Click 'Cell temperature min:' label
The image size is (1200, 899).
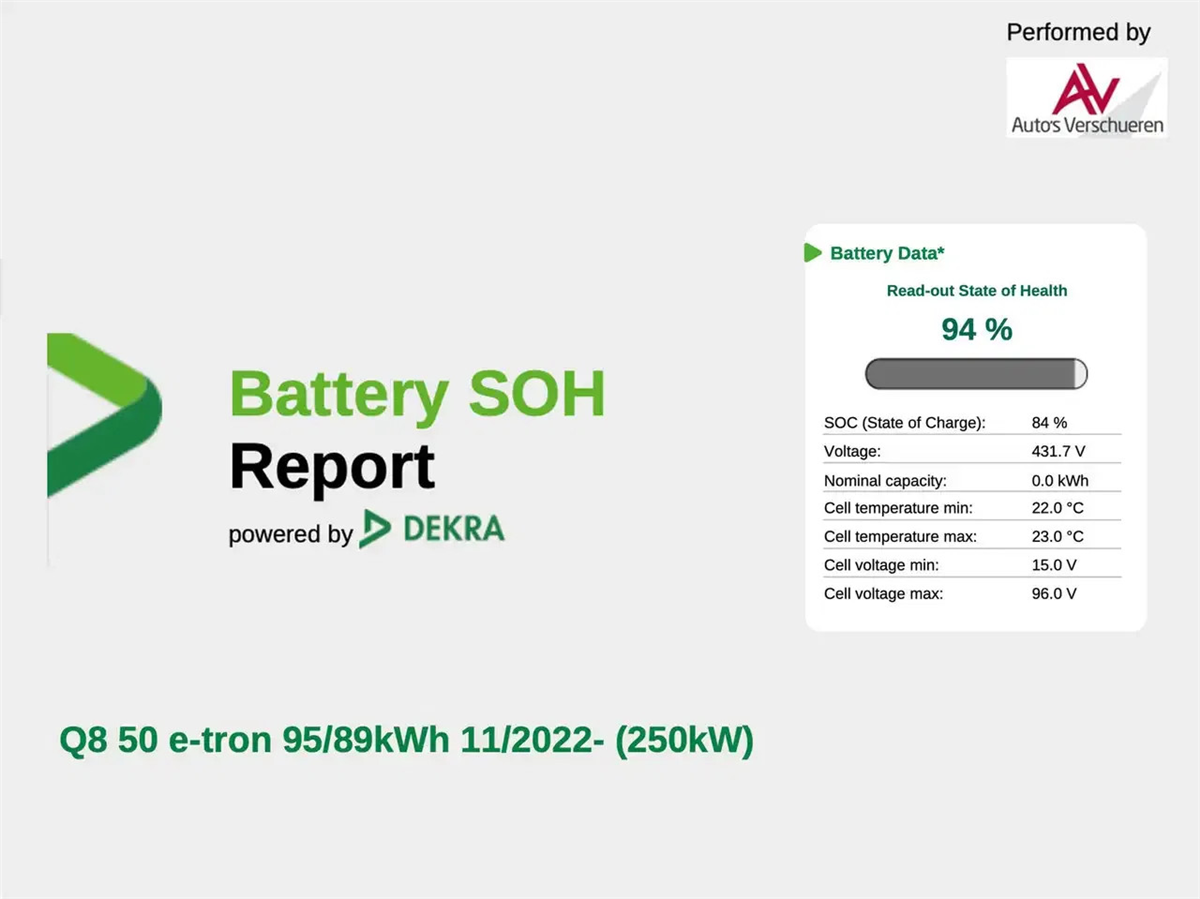tap(898, 508)
